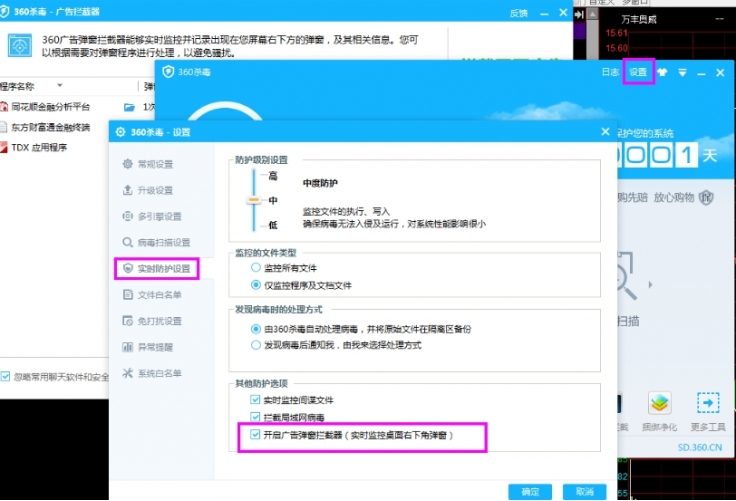Click 设置 link in 360杀毒 title bar
Screen dimensions: 736x501
click(638, 72)
